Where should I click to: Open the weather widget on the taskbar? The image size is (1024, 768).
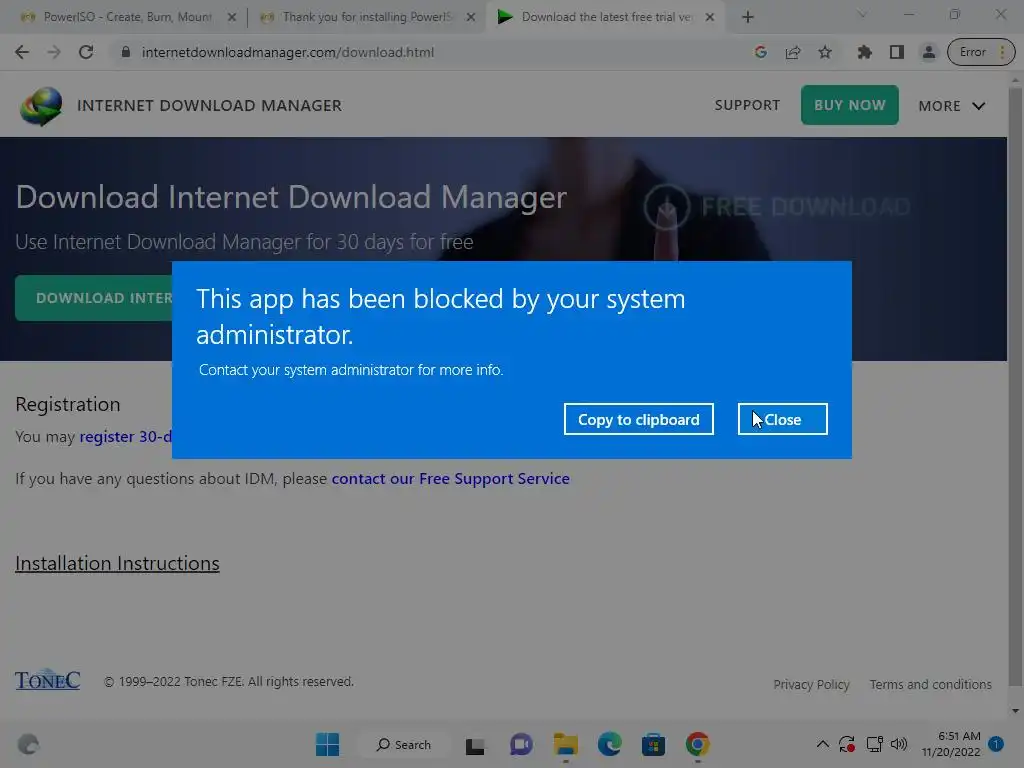(28, 744)
